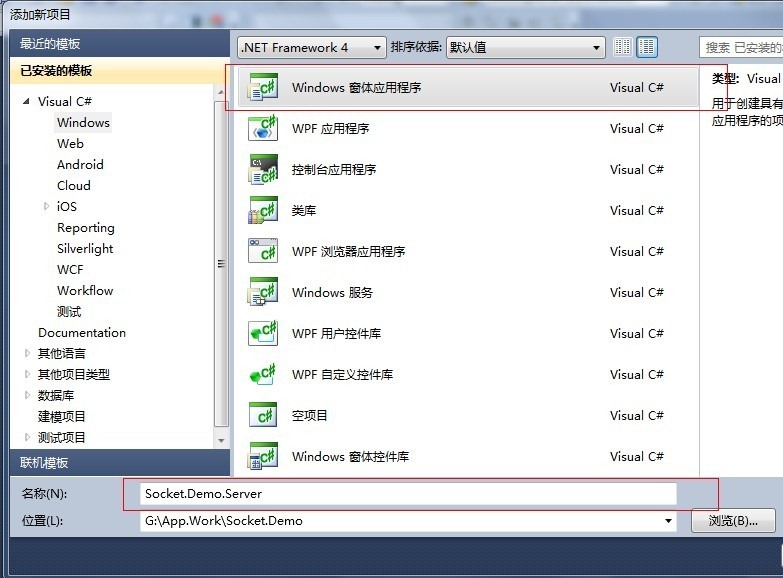The height and width of the screenshot is (578, 783).
Task: Open the 位置 path dropdown arrow
Action: [x=668, y=521]
